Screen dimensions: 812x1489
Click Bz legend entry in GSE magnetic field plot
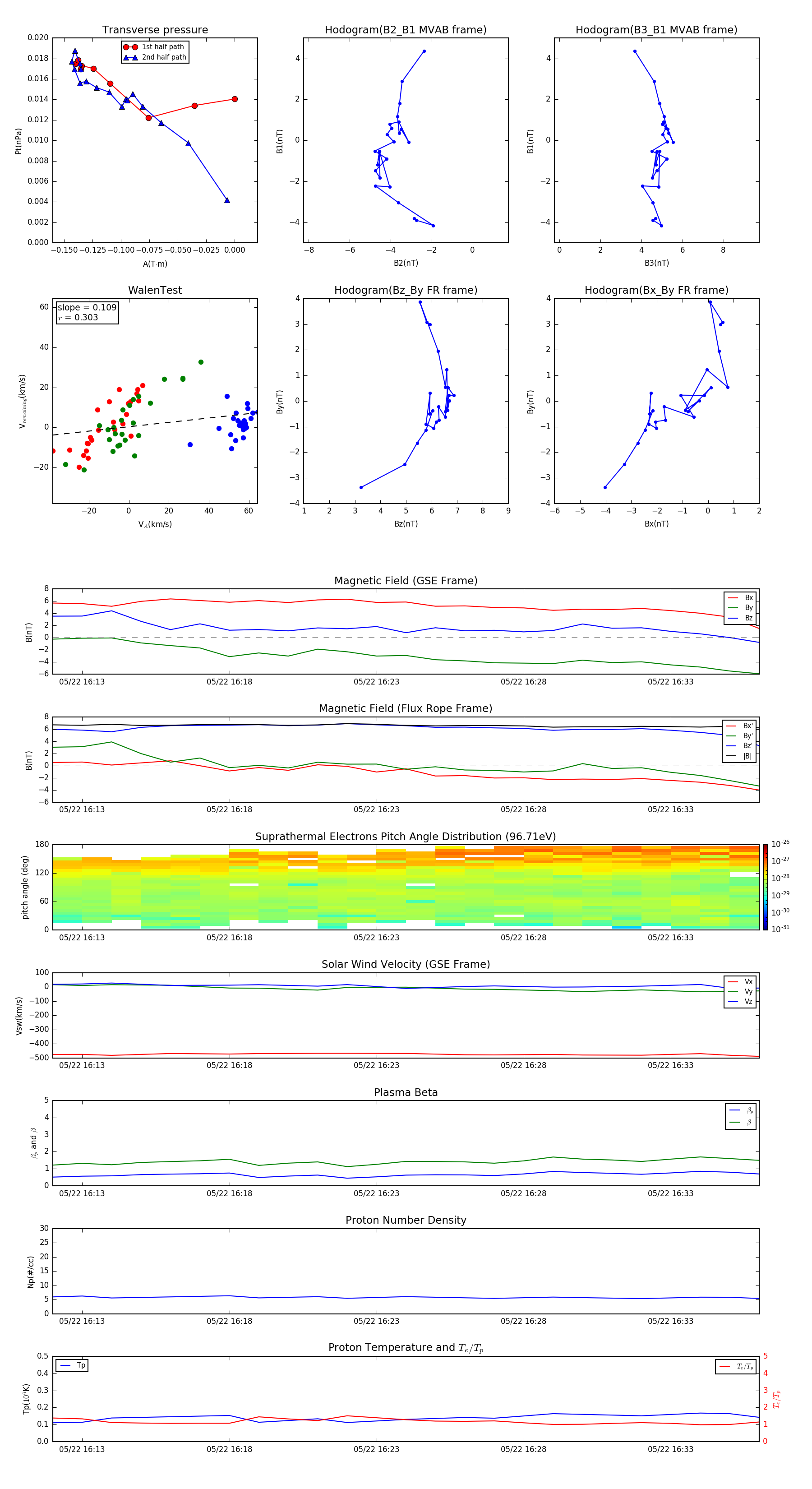pyautogui.click(x=741, y=618)
